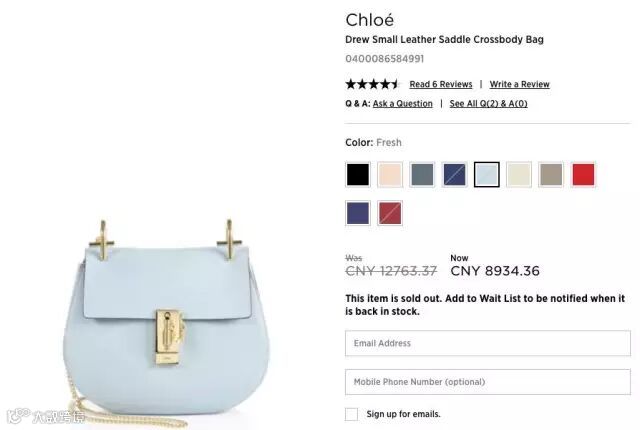Select the navy two-tone diagonal swatch
The height and width of the screenshot is (430, 640).
point(454,175)
